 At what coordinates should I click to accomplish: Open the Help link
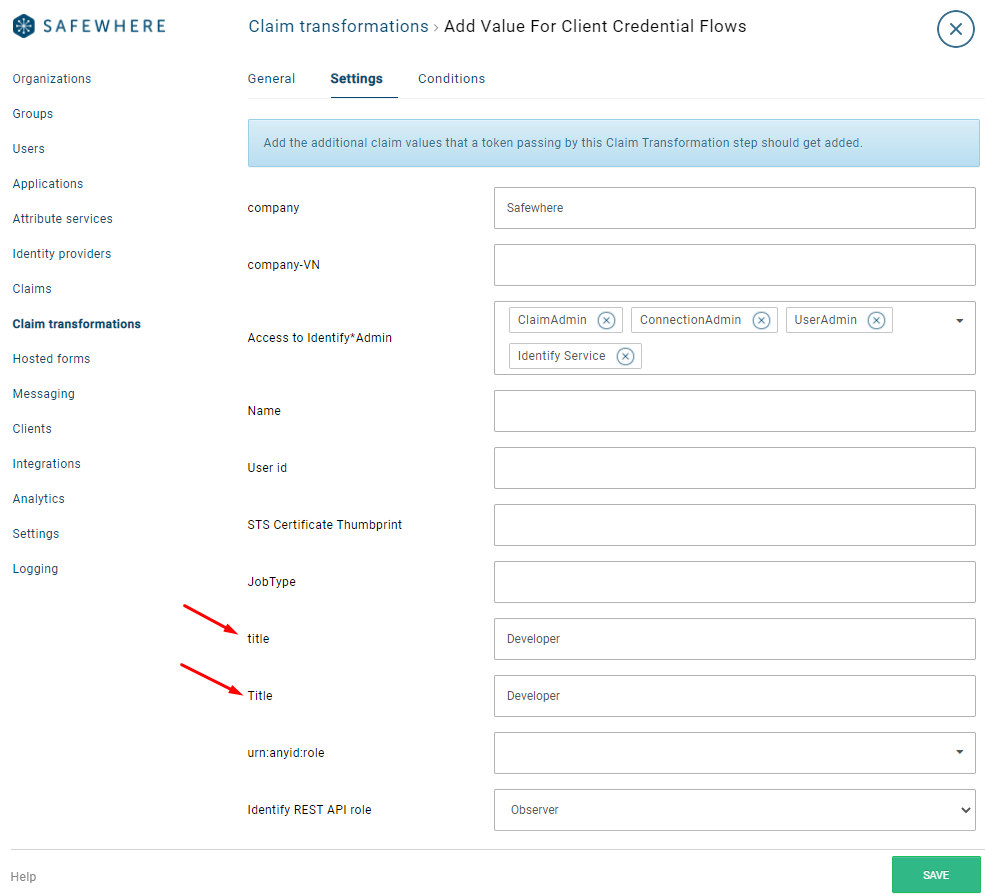23,877
